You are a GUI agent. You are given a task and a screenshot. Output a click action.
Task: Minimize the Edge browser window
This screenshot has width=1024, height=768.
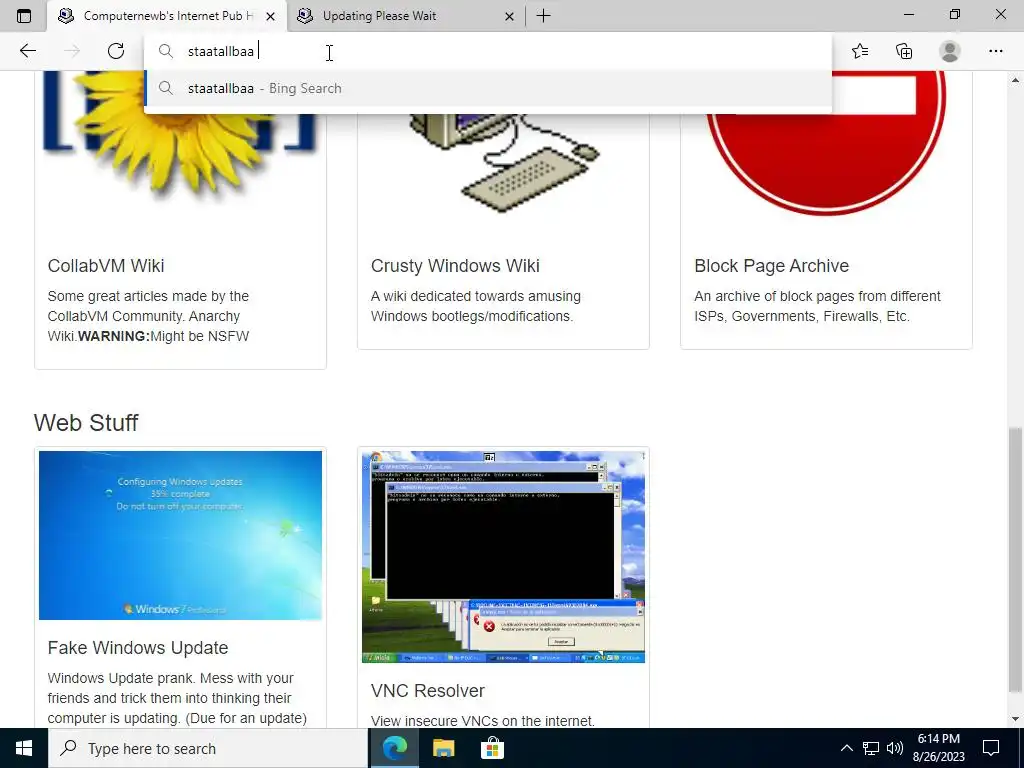point(909,14)
